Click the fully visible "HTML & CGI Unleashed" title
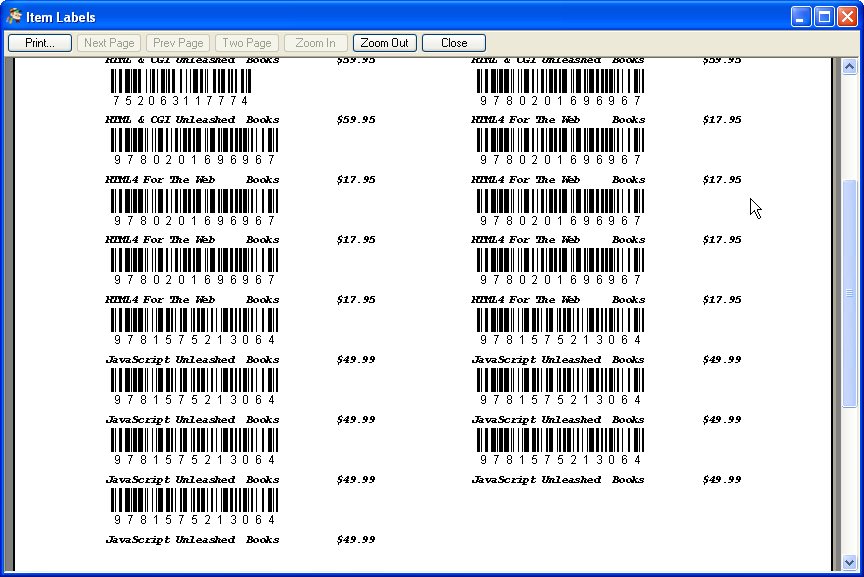The image size is (864, 577). [x=170, y=120]
